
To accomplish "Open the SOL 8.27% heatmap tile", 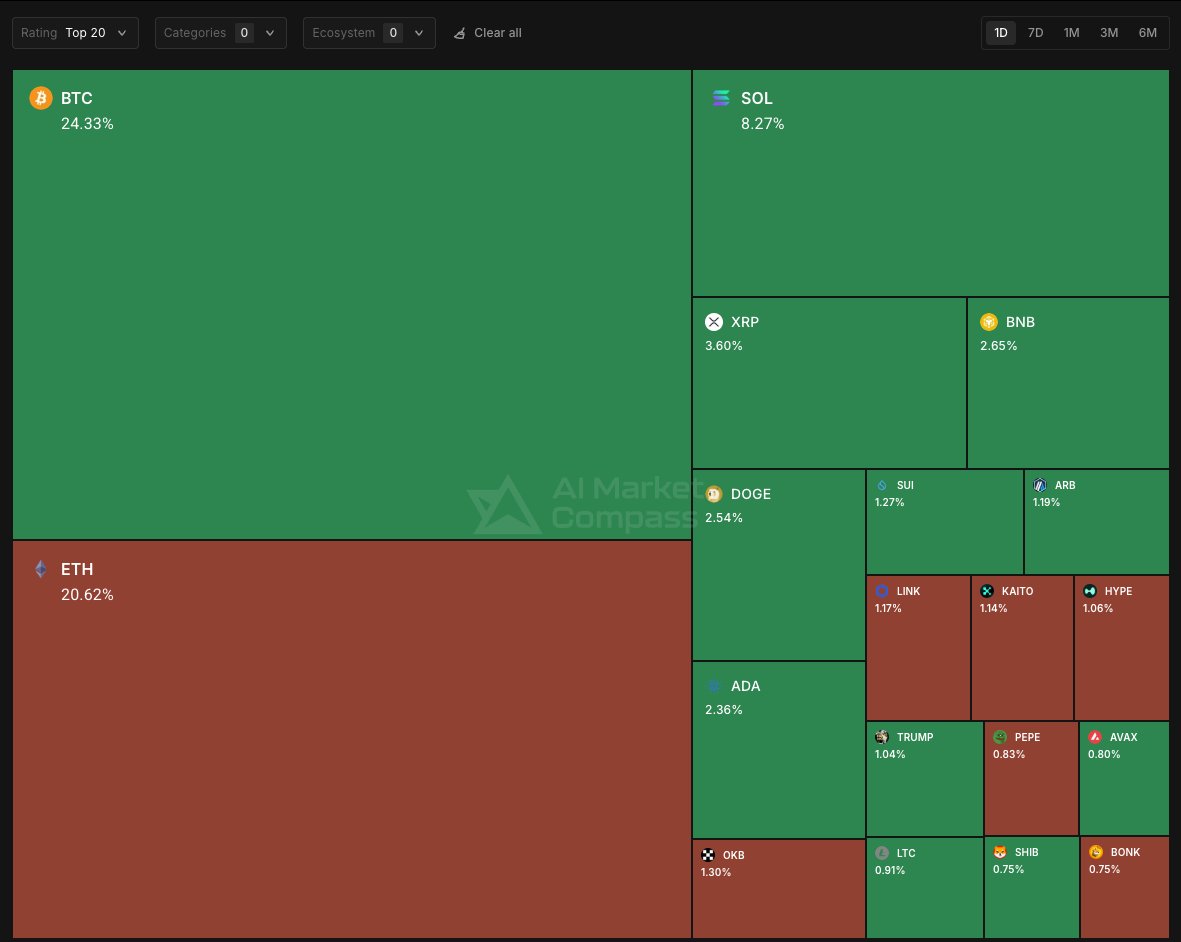I will click(x=930, y=183).
